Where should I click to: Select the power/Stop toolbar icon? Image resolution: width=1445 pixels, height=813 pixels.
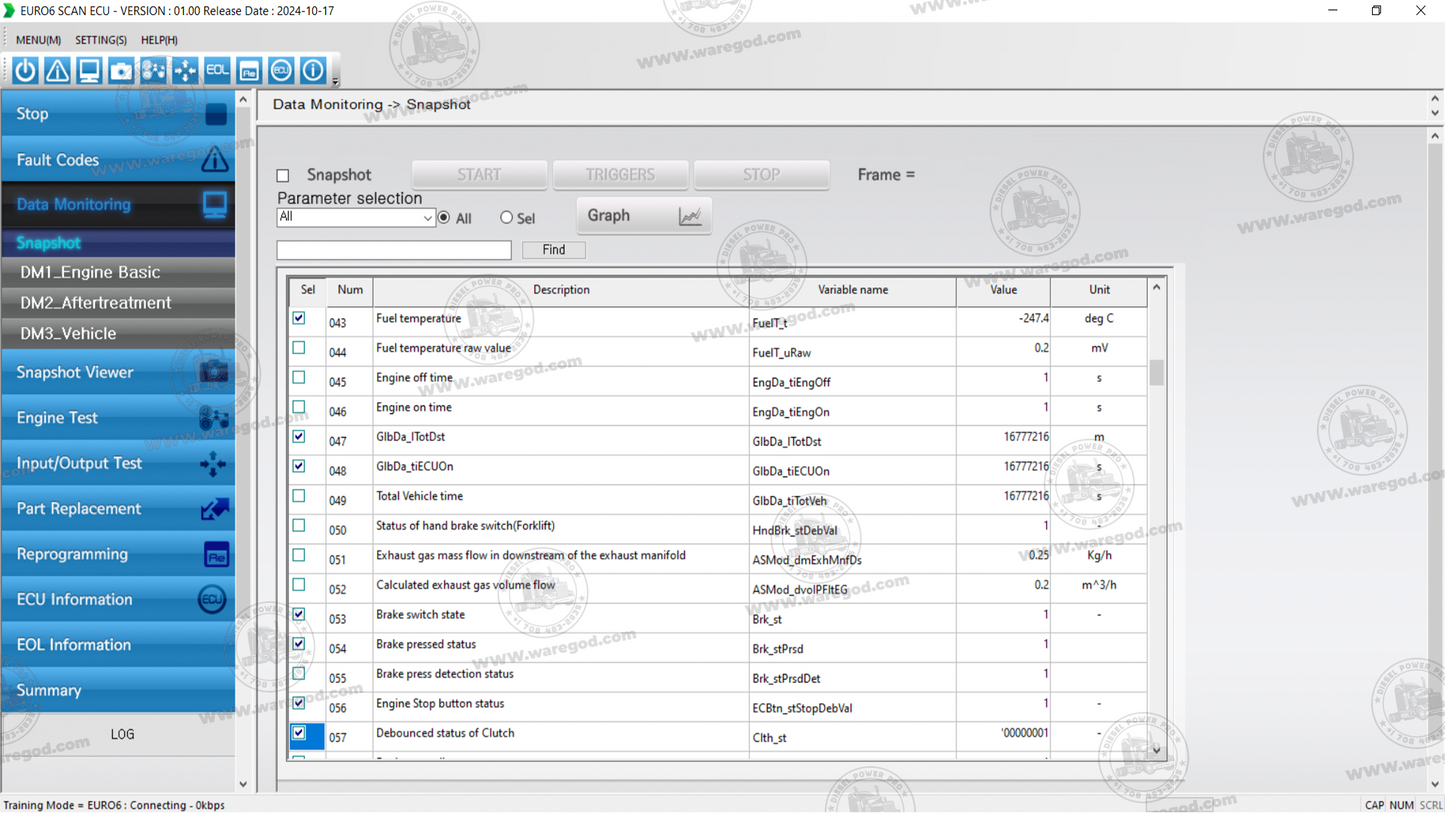tap(25, 70)
